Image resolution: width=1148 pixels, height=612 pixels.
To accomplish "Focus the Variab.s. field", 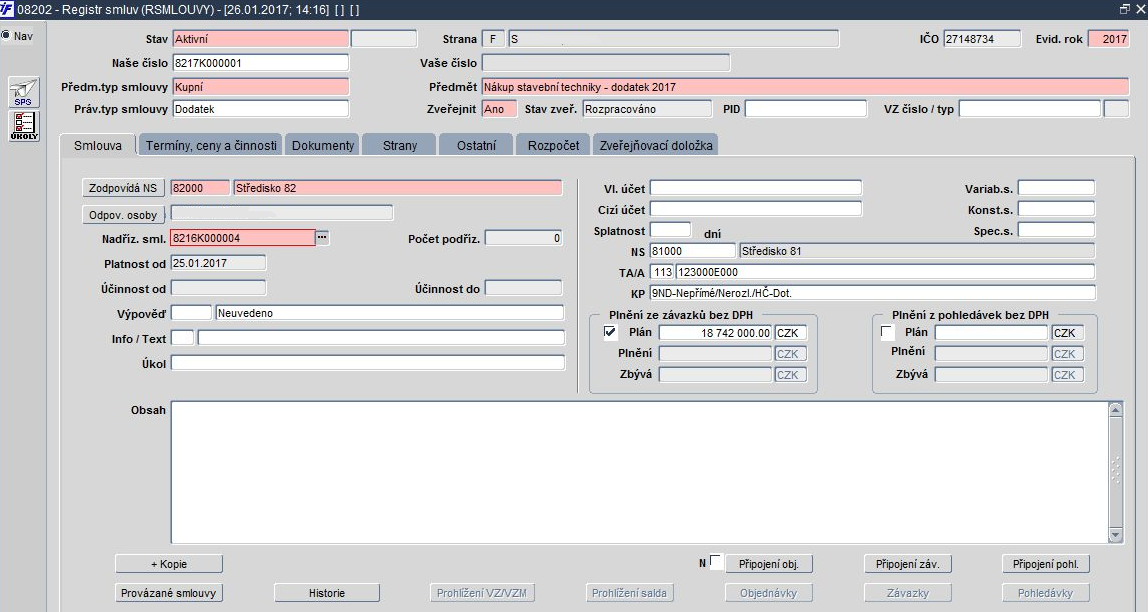I will pyautogui.click(x=1056, y=188).
